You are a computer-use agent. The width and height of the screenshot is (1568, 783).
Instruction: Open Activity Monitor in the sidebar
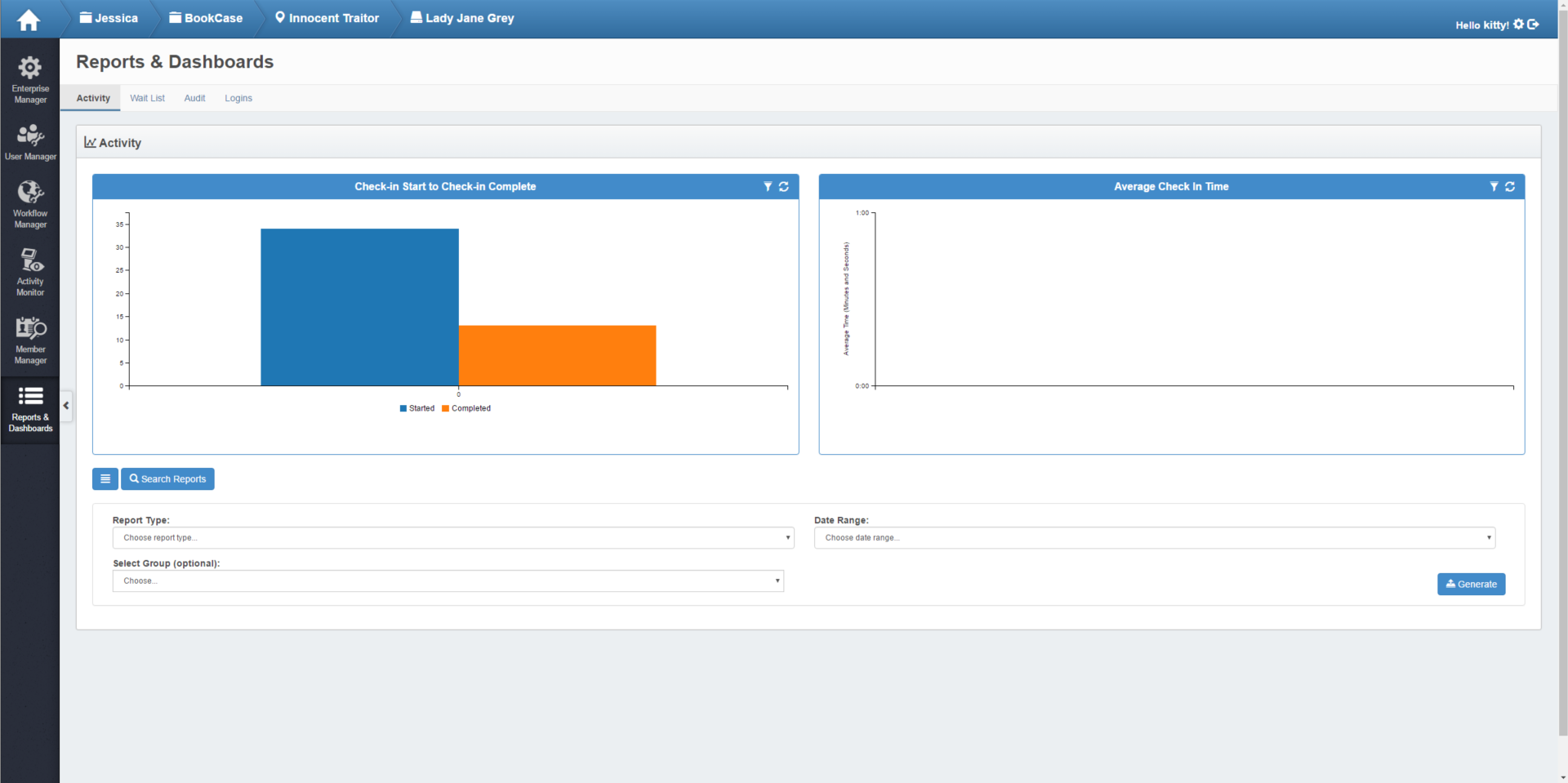[30, 272]
